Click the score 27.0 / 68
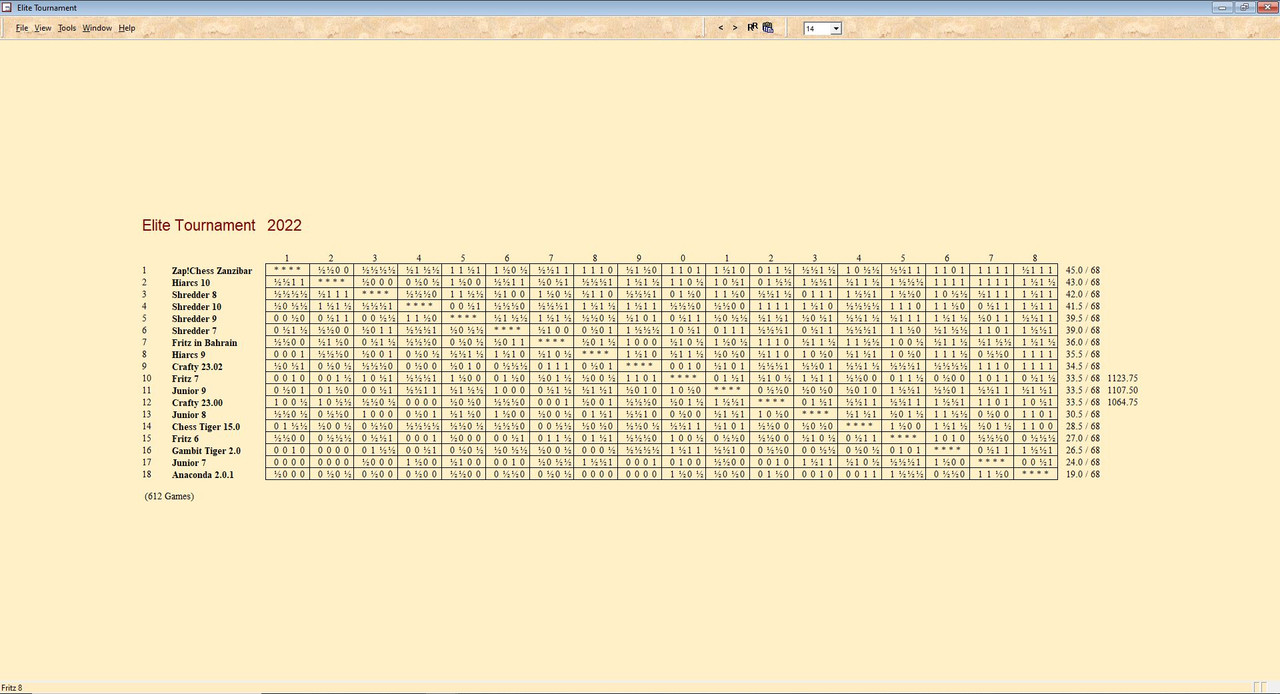This screenshot has height=694, width=1280. point(1083,439)
